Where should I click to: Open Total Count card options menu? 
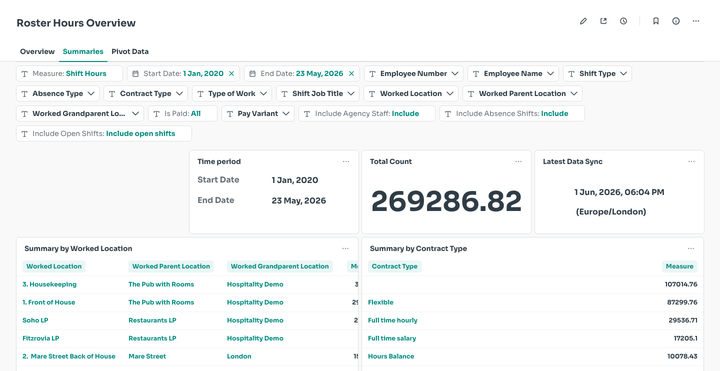pos(518,162)
